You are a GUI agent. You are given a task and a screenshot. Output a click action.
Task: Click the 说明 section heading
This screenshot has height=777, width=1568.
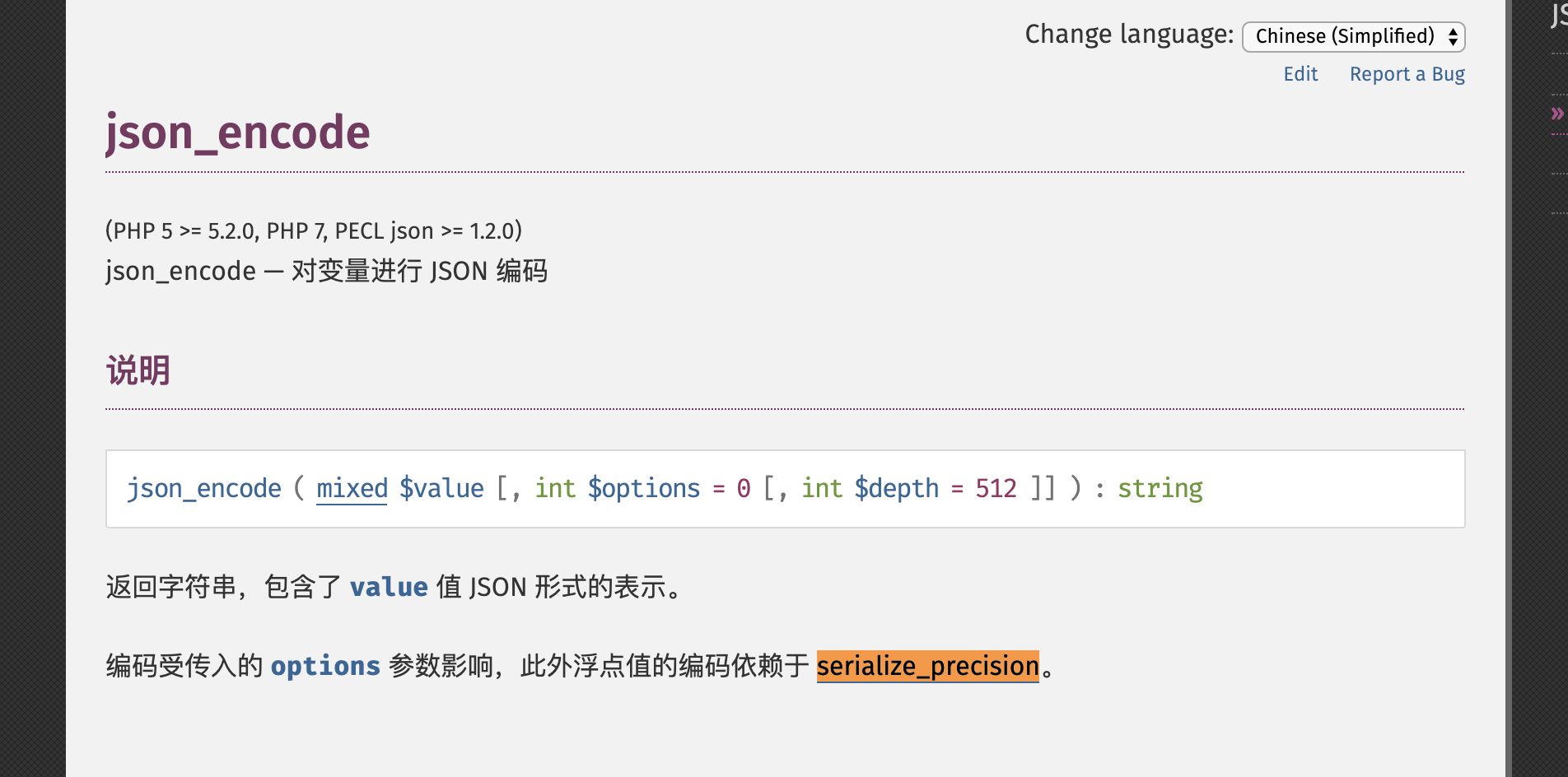[138, 371]
